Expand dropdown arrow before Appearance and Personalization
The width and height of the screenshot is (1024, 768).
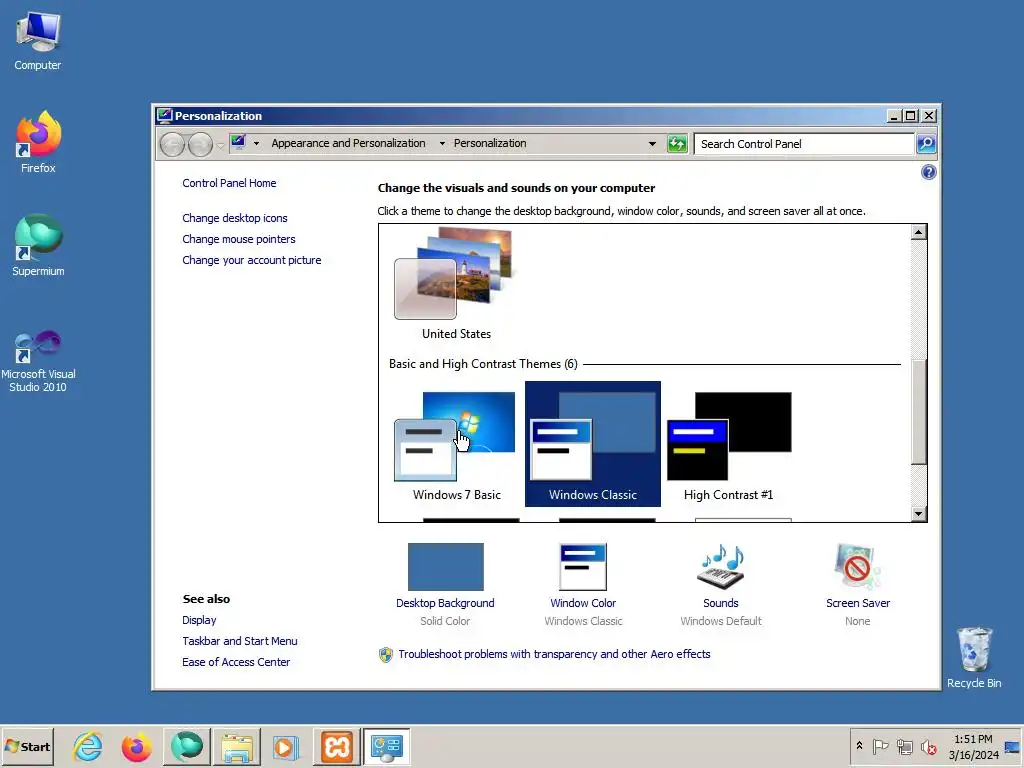(x=256, y=144)
